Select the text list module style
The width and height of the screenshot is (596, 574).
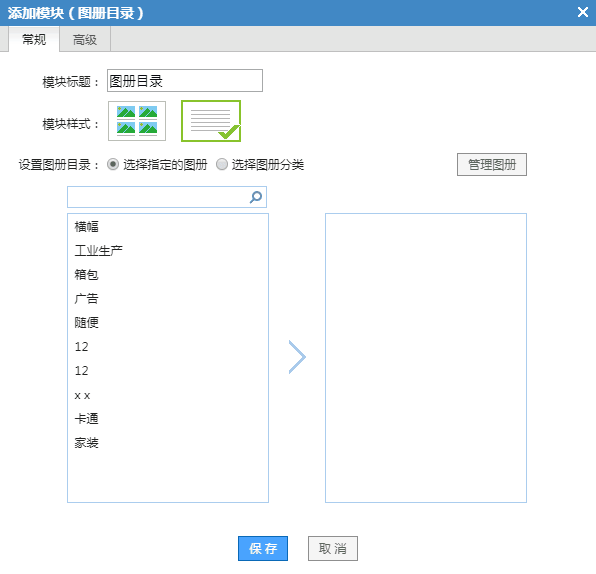211,121
